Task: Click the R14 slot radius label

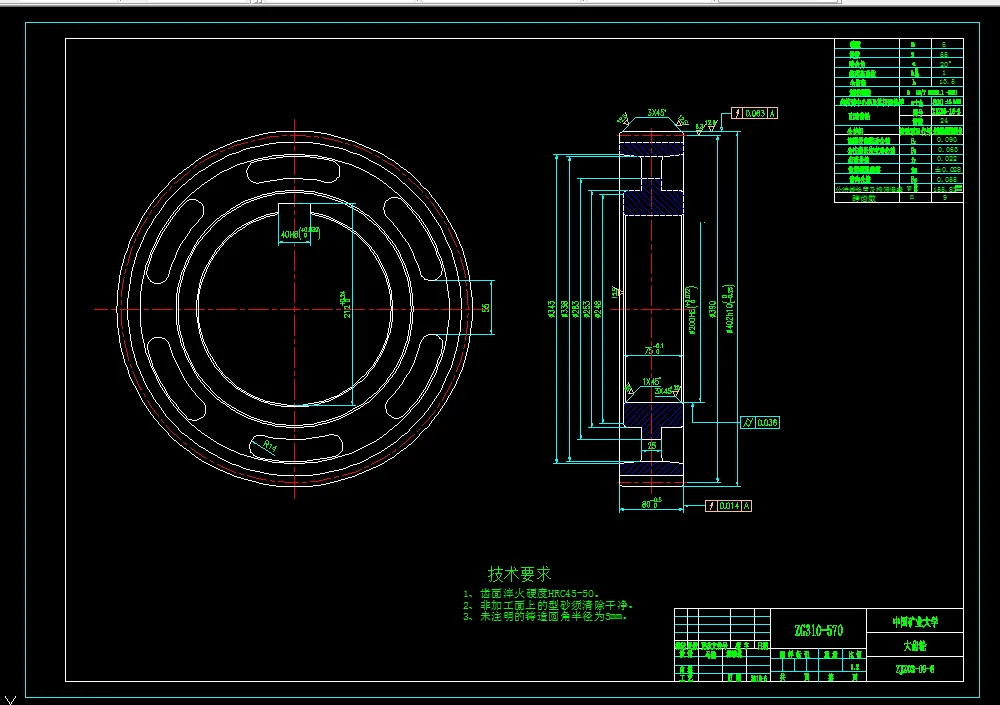Action: (270, 446)
